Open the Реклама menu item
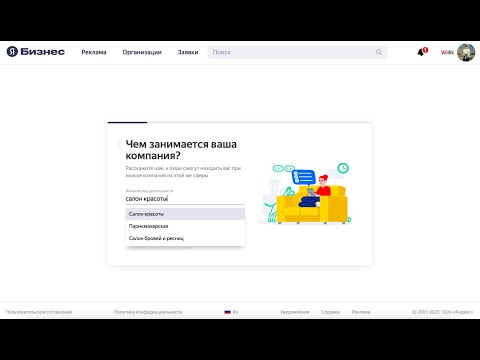Viewport: 480px width, 360px height. pyautogui.click(x=94, y=52)
